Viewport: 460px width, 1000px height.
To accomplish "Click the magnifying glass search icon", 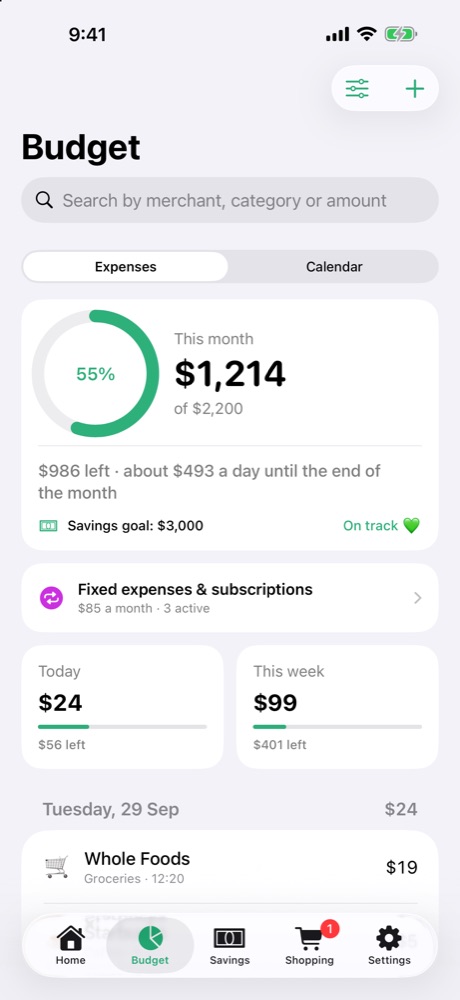I will [44, 200].
